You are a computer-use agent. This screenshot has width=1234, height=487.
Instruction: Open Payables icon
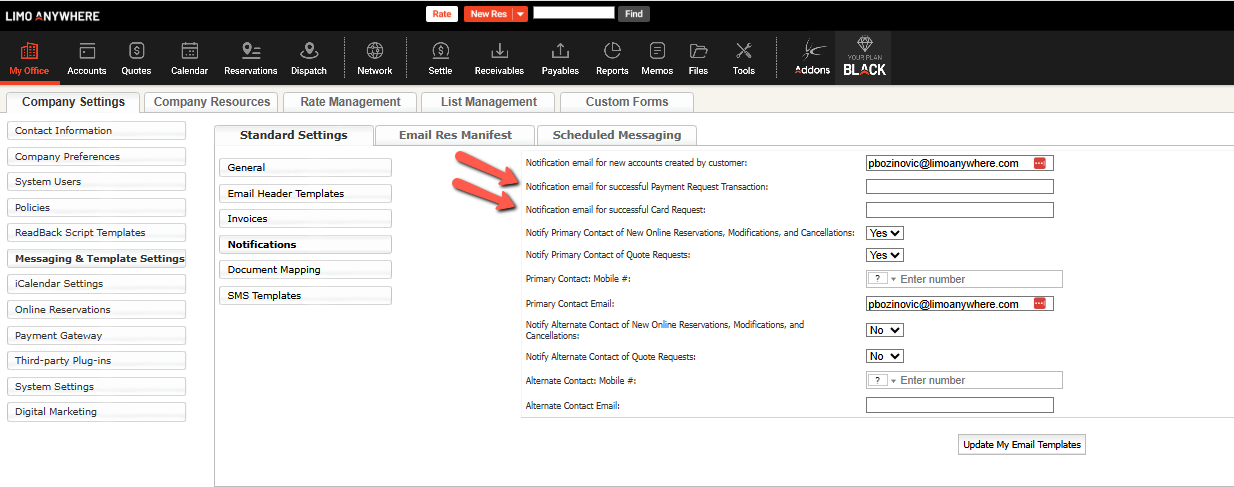[x=560, y=58]
